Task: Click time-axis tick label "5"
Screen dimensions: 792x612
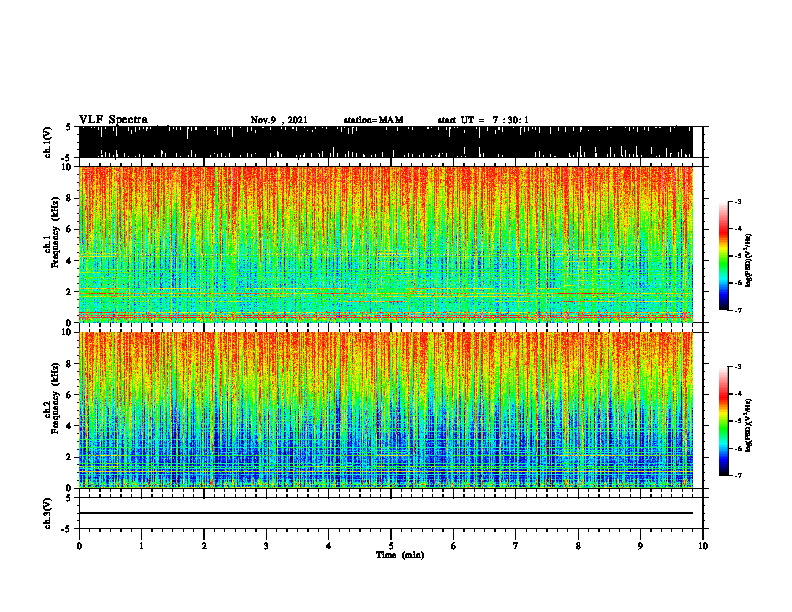Action: click(391, 546)
